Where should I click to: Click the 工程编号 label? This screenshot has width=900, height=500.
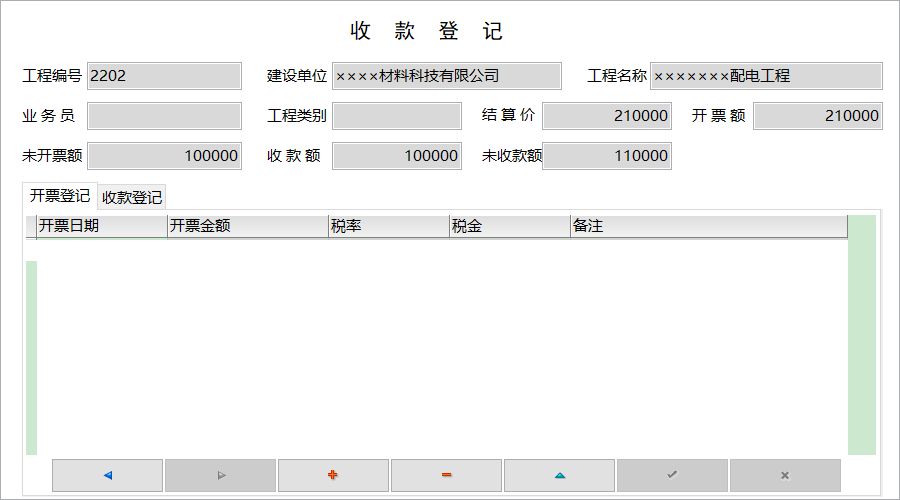click(52, 76)
